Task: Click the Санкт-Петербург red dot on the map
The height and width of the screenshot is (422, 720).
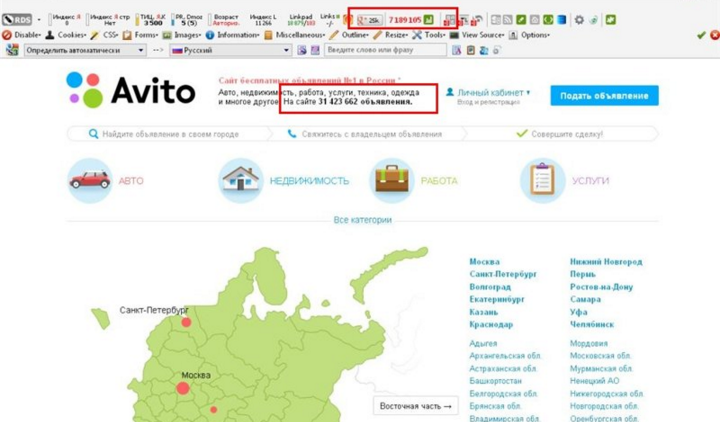Action: pyautogui.click(x=186, y=322)
